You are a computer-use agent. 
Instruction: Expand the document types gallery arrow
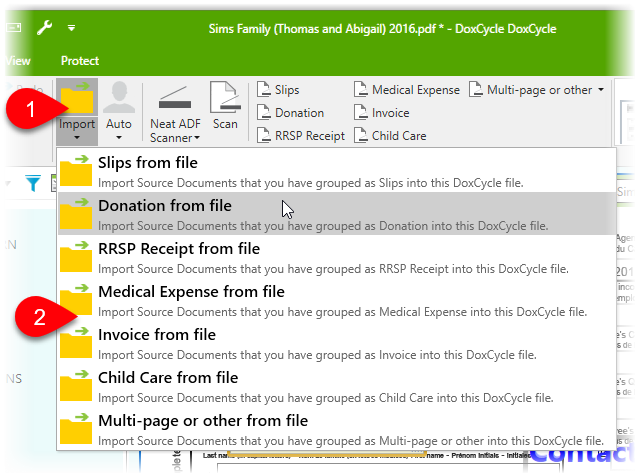(601, 89)
